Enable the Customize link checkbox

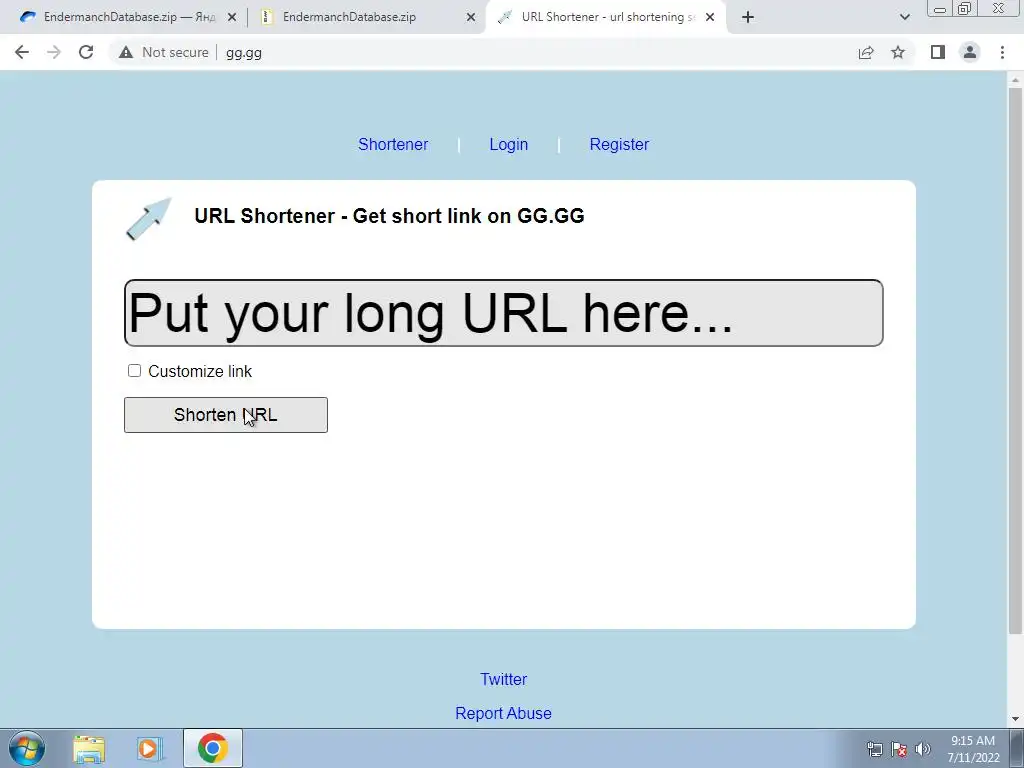[135, 371]
